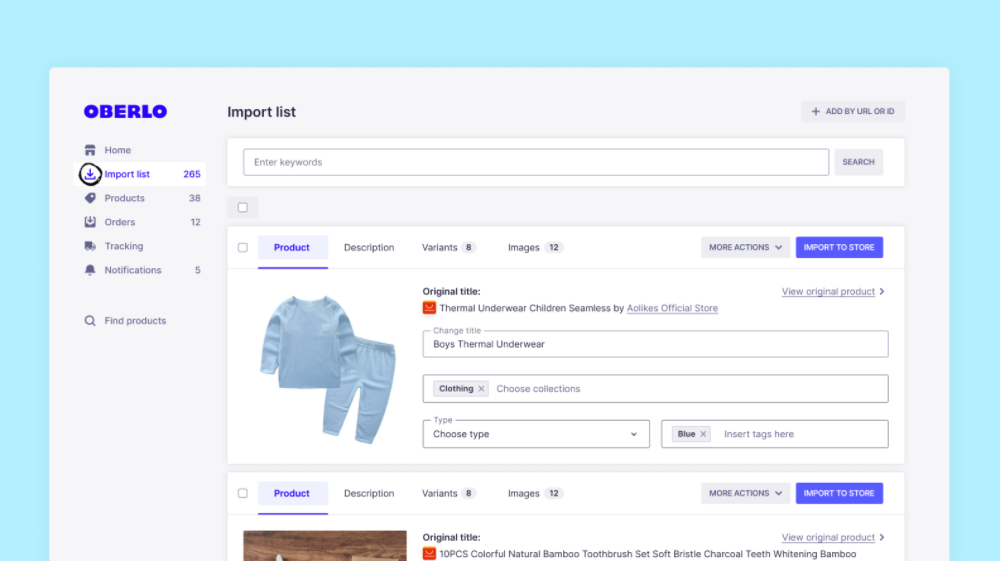Screen dimensions: 1000x561
Task: Open the Aolikes Official Store link
Action: 672,308
